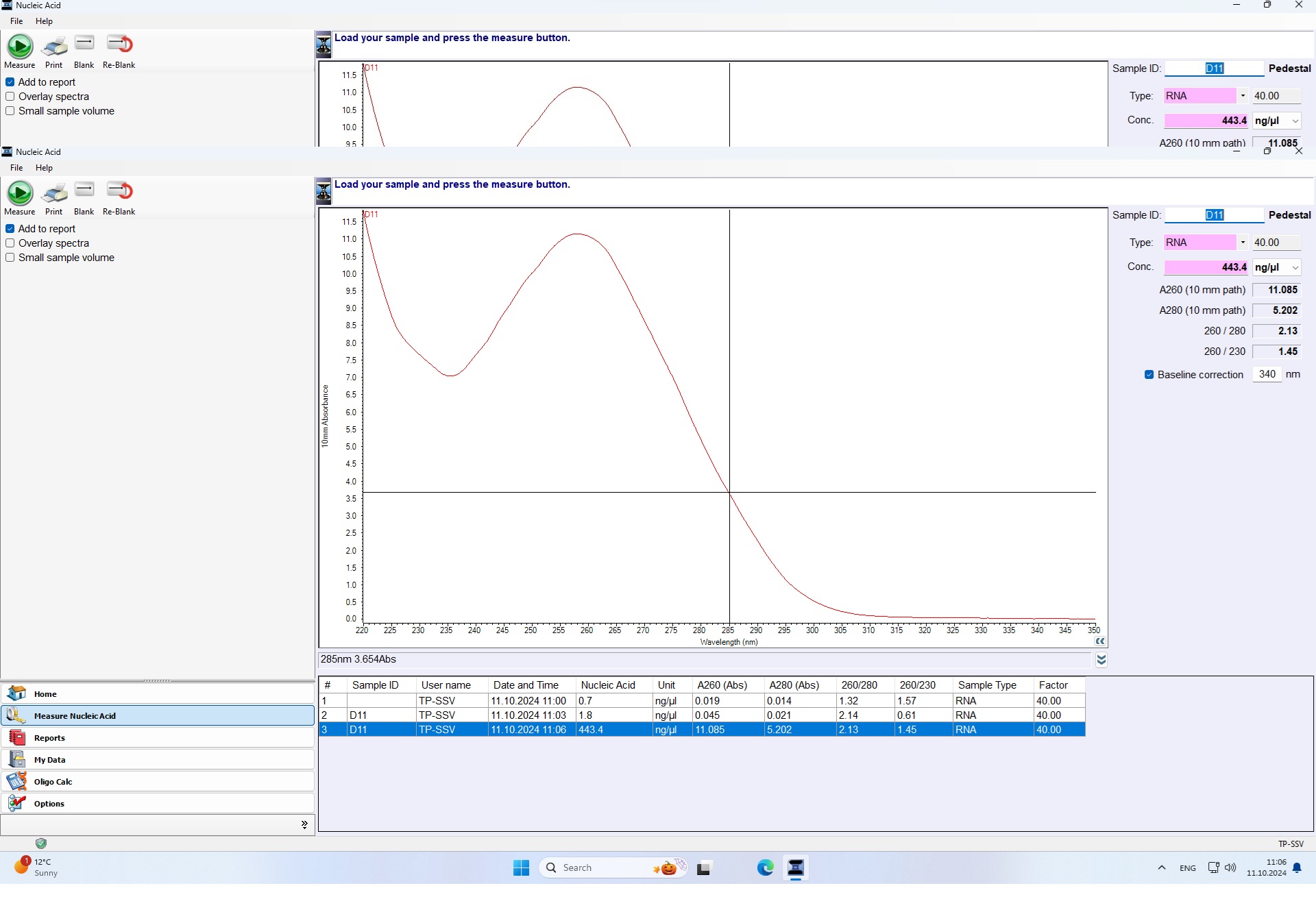Open the Oligo Calc tool
Screen dimensions: 1316x899
click(53, 782)
